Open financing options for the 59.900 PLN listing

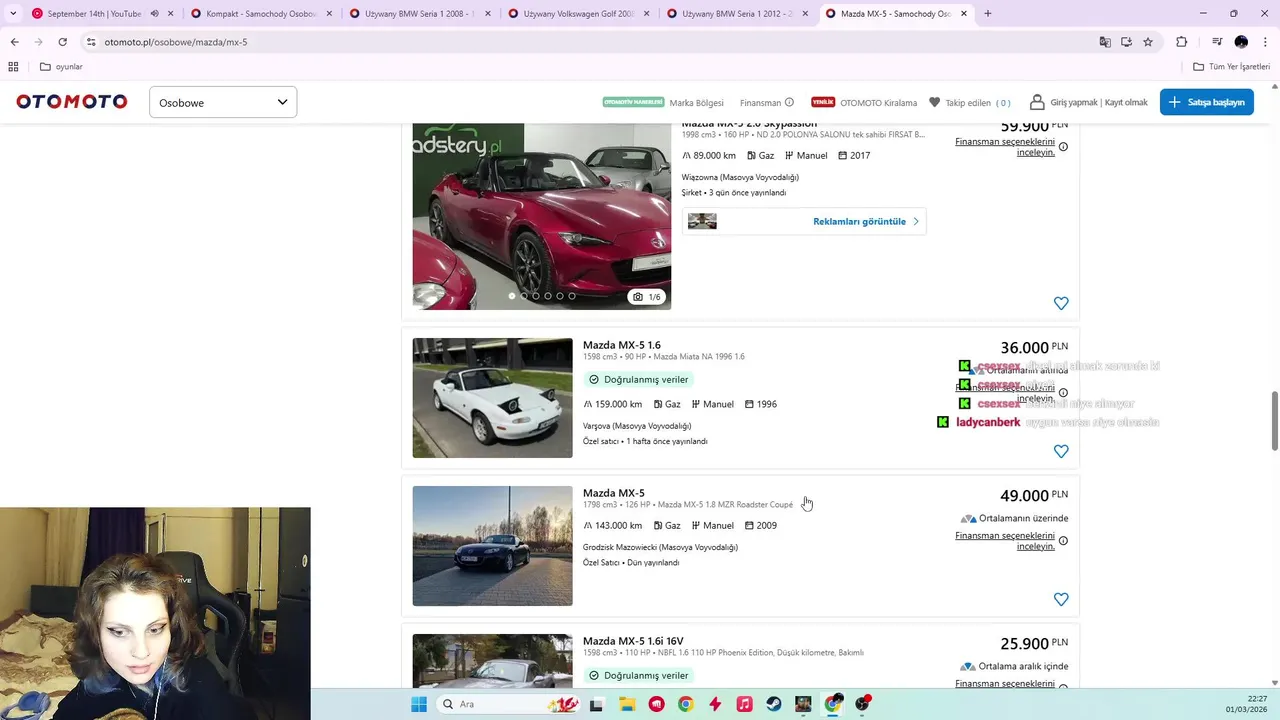click(x=1005, y=147)
